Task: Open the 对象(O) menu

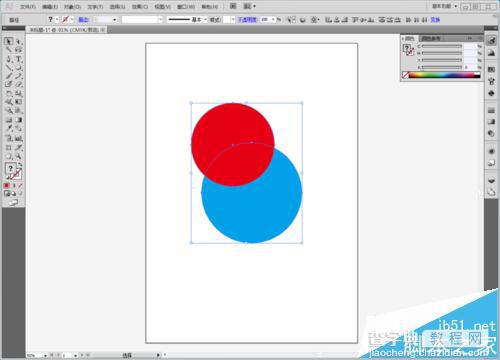Action: (x=72, y=7)
